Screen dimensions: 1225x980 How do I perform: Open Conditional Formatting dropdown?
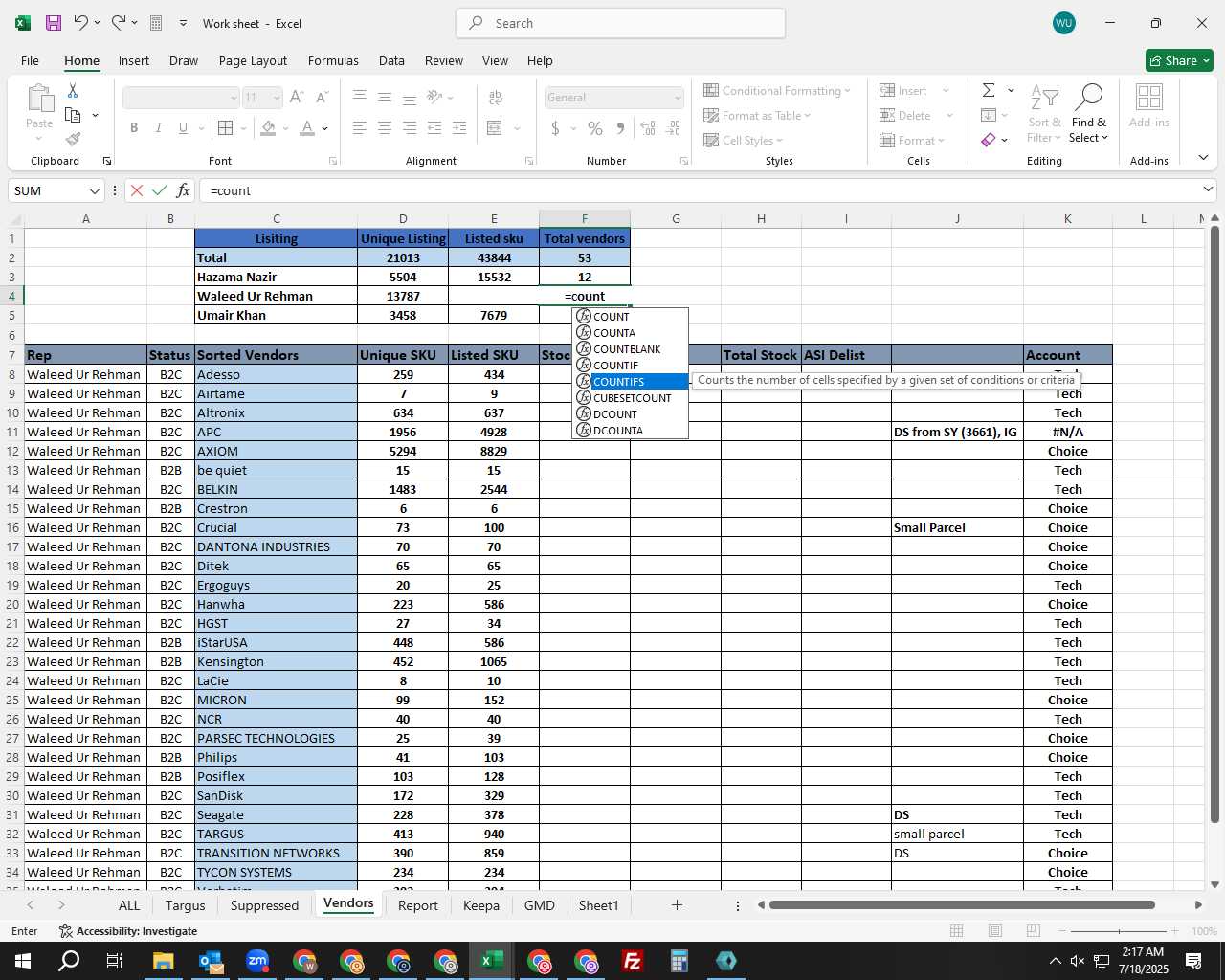click(x=777, y=90)
